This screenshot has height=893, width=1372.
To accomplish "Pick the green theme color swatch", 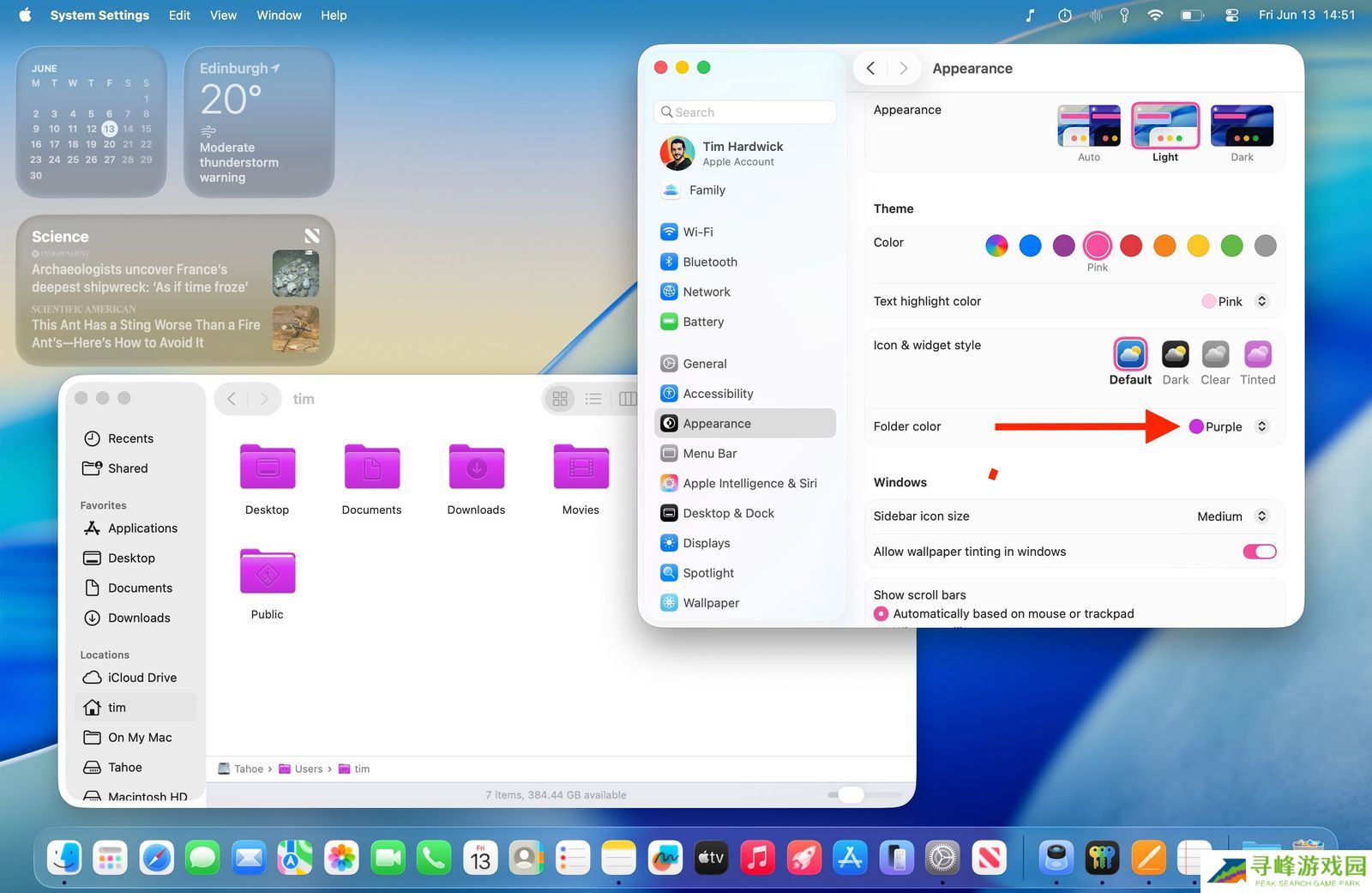I will (x=1231, y=246).
